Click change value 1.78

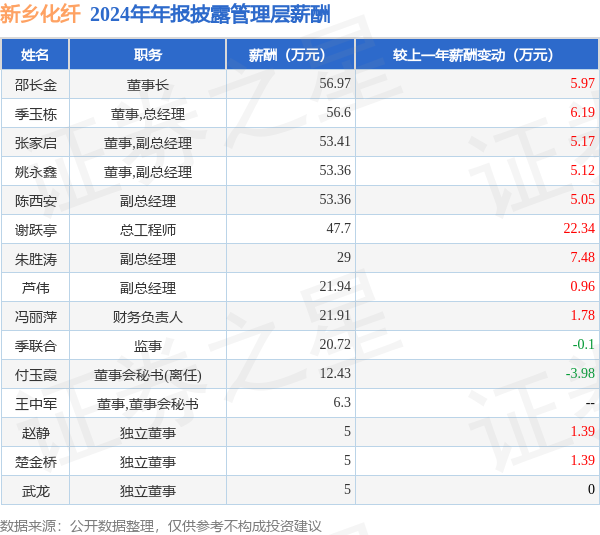coord(582,315)
